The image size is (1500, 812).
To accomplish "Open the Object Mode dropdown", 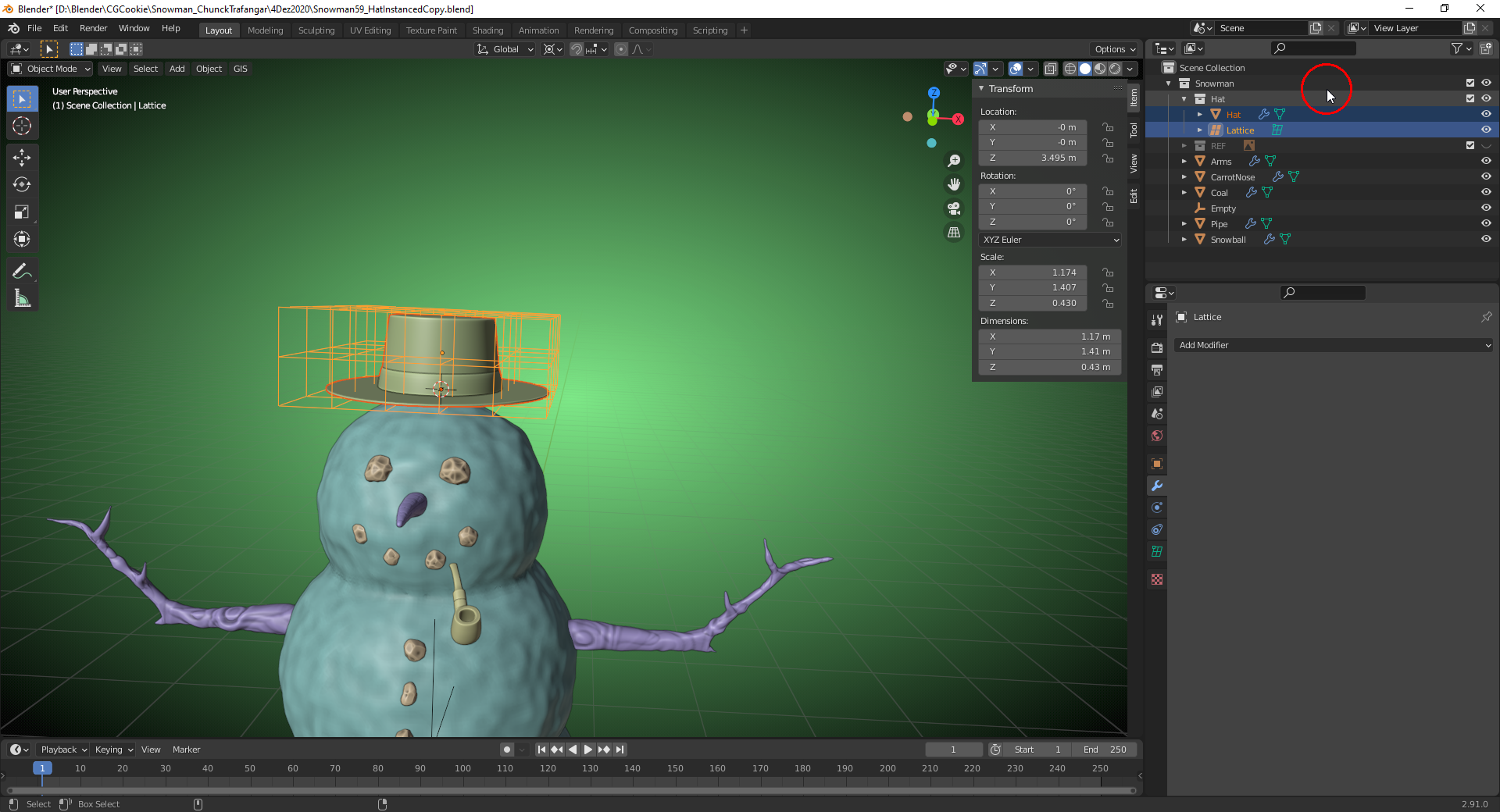I will click(51, 69).
